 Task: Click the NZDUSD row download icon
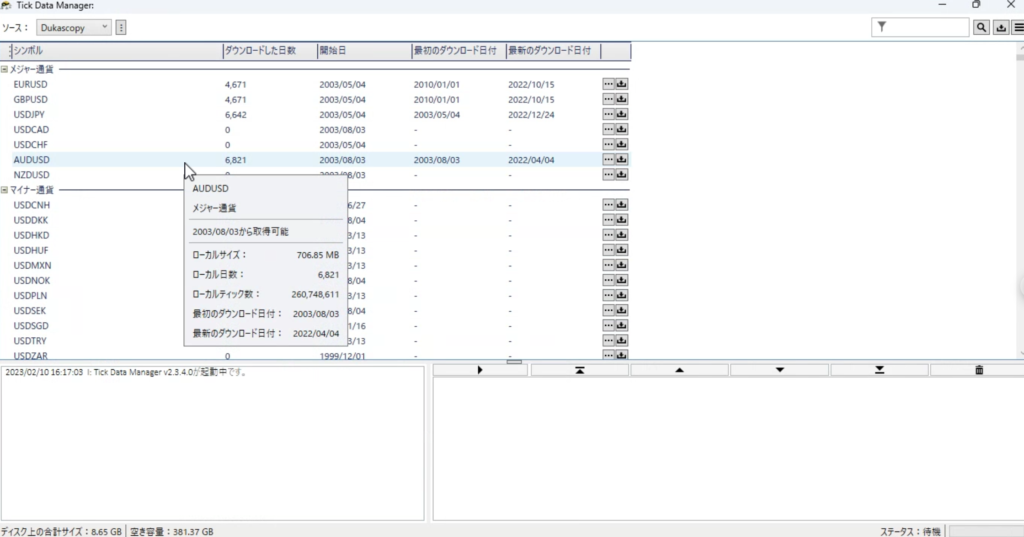pos(622,174)
